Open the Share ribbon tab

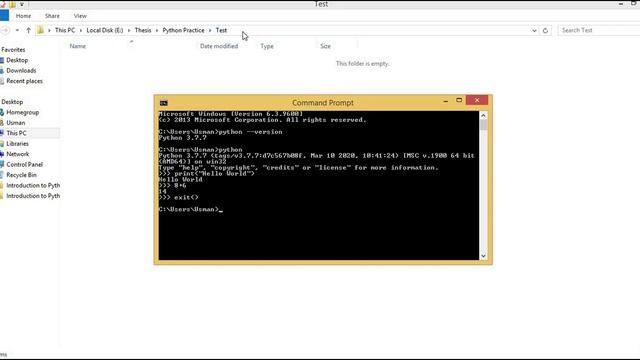point(52,16)
